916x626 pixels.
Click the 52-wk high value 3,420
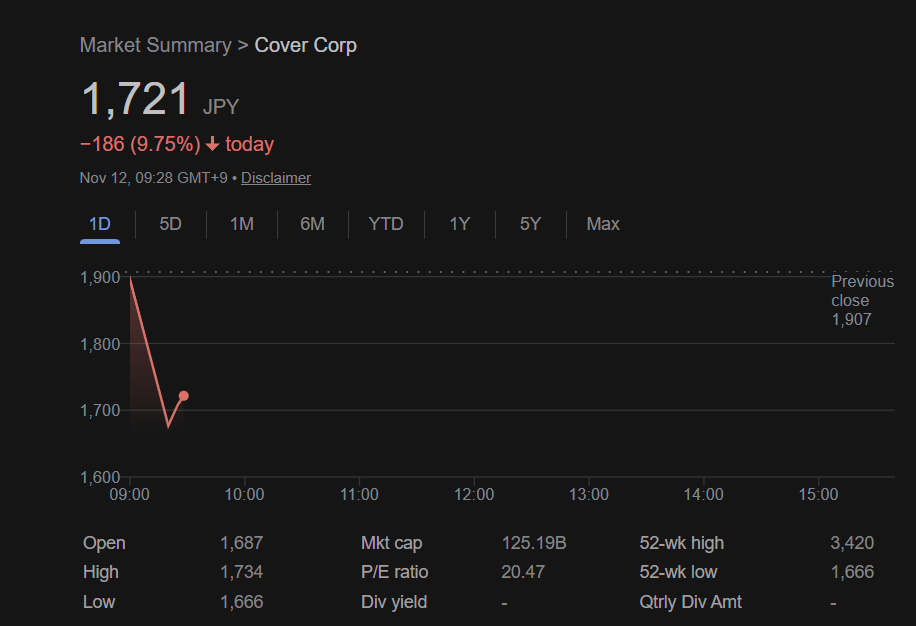click(852, 543)
